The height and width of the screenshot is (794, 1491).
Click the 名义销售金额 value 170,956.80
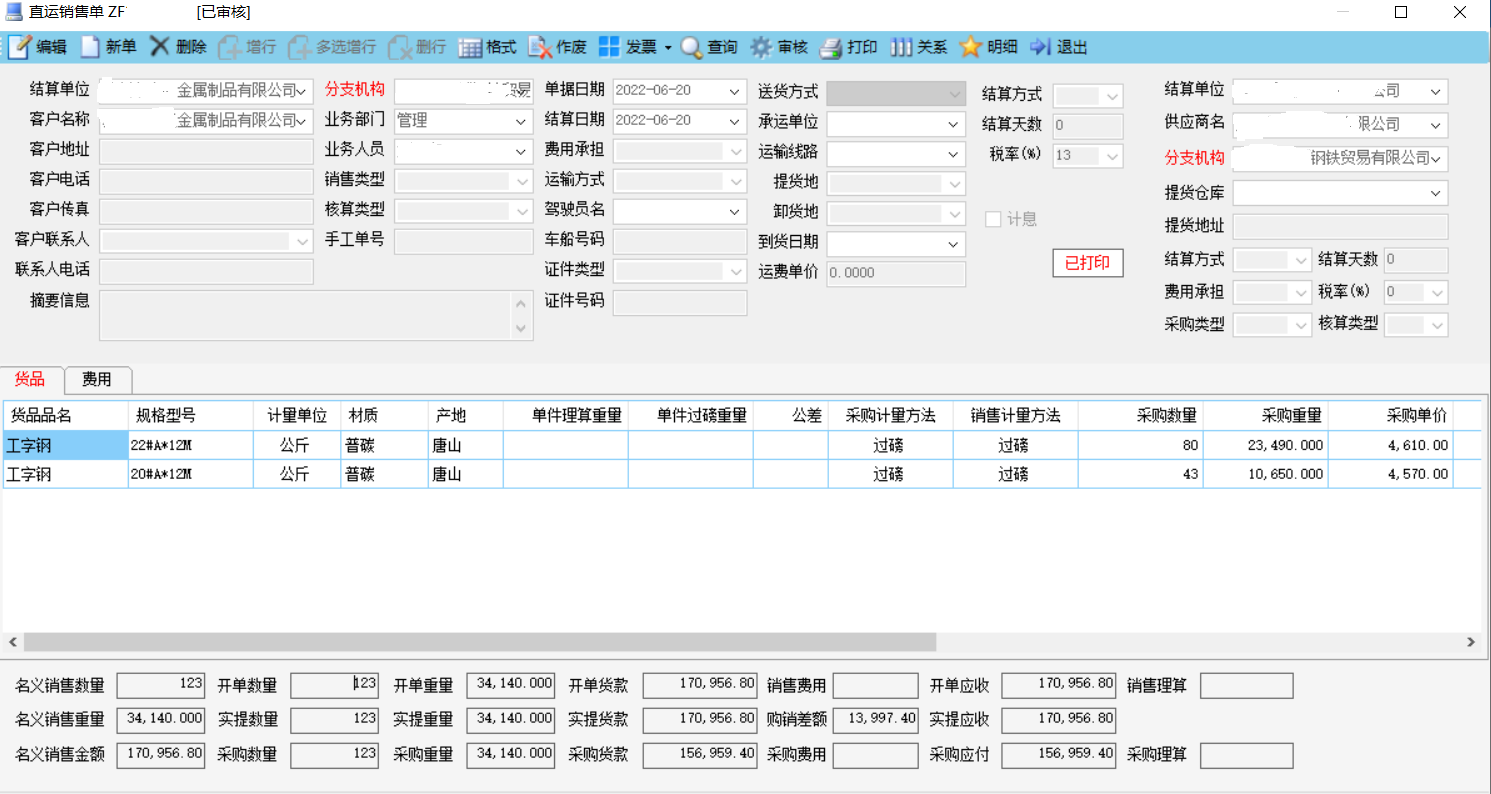(161, 755)
